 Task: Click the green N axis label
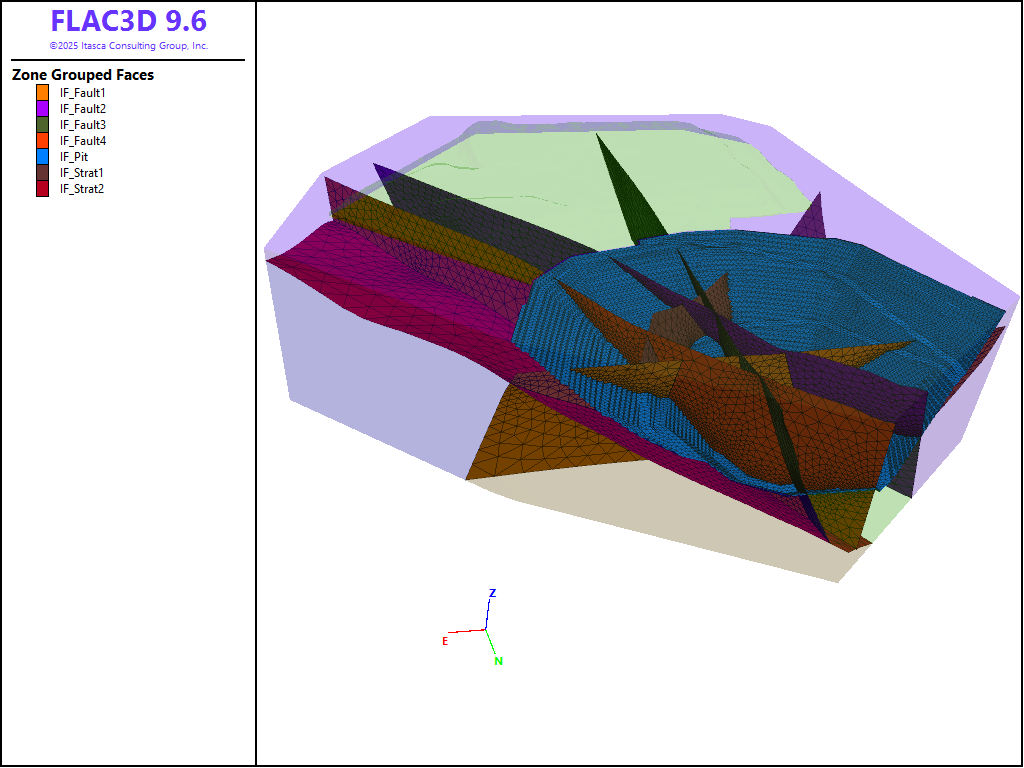point(498,661)
